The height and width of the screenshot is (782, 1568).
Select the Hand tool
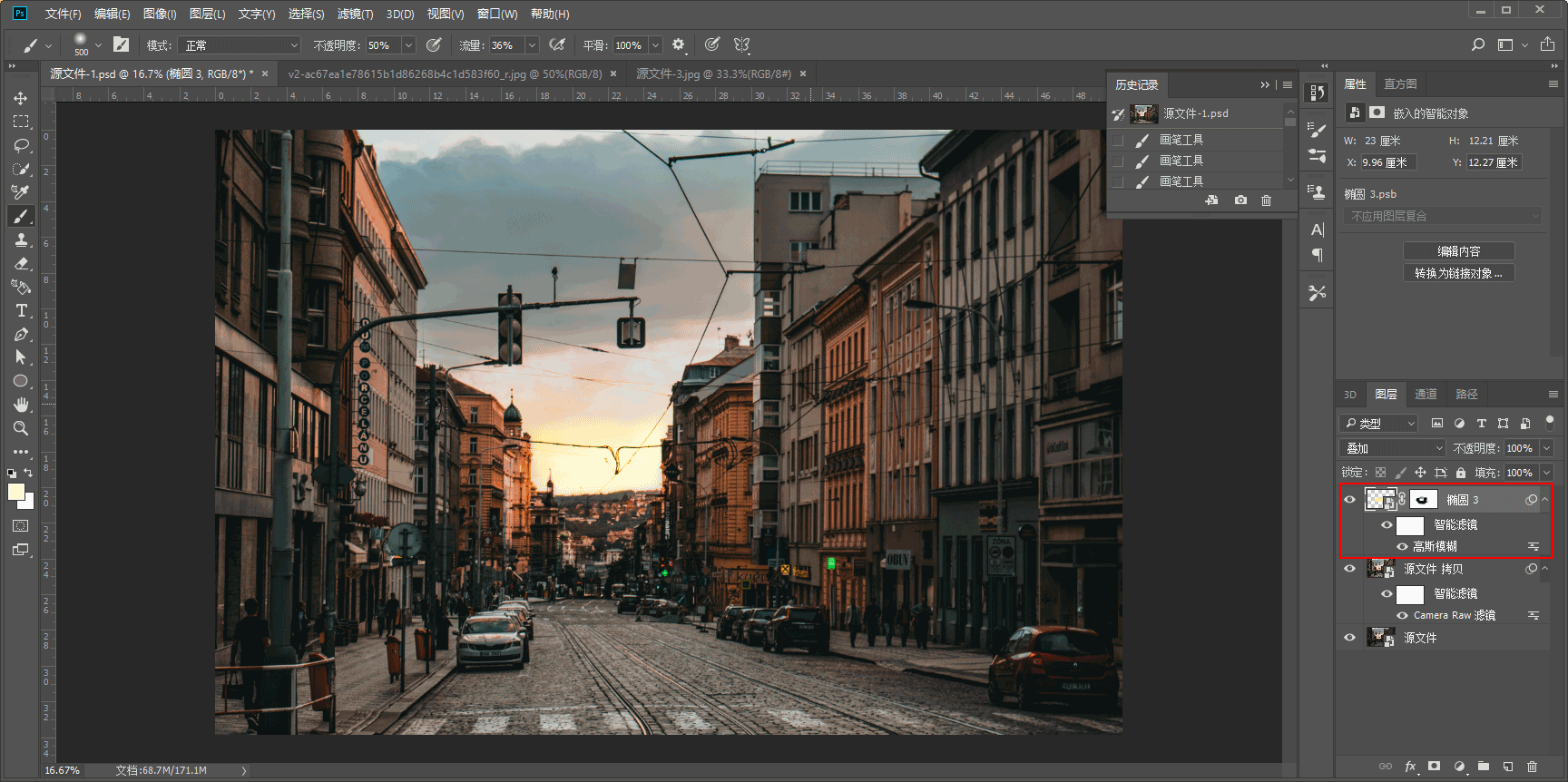[21, 405]
